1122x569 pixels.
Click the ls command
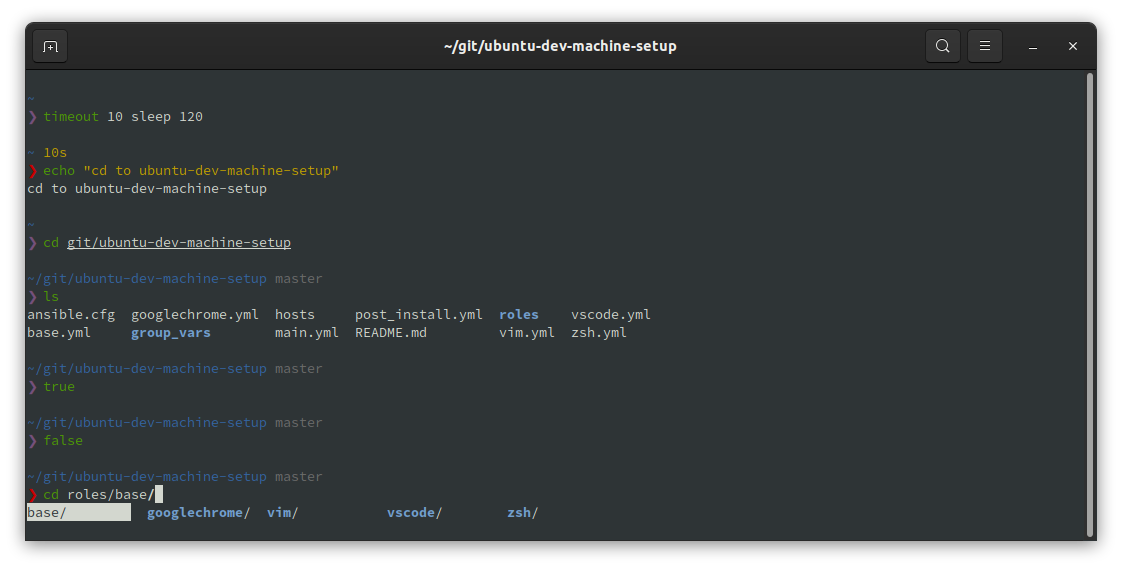pos(51,296)
